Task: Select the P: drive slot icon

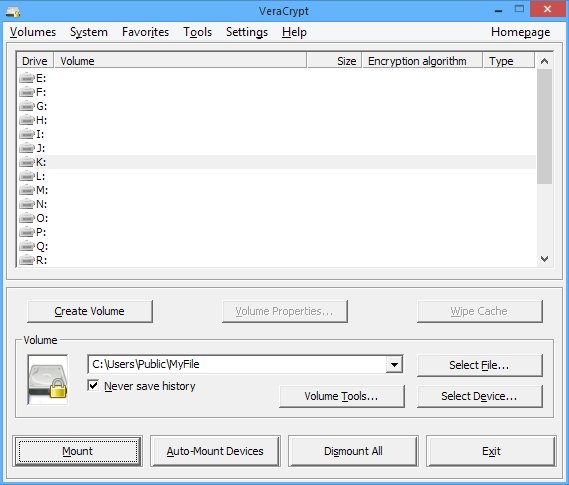Action: coord(27,232)
